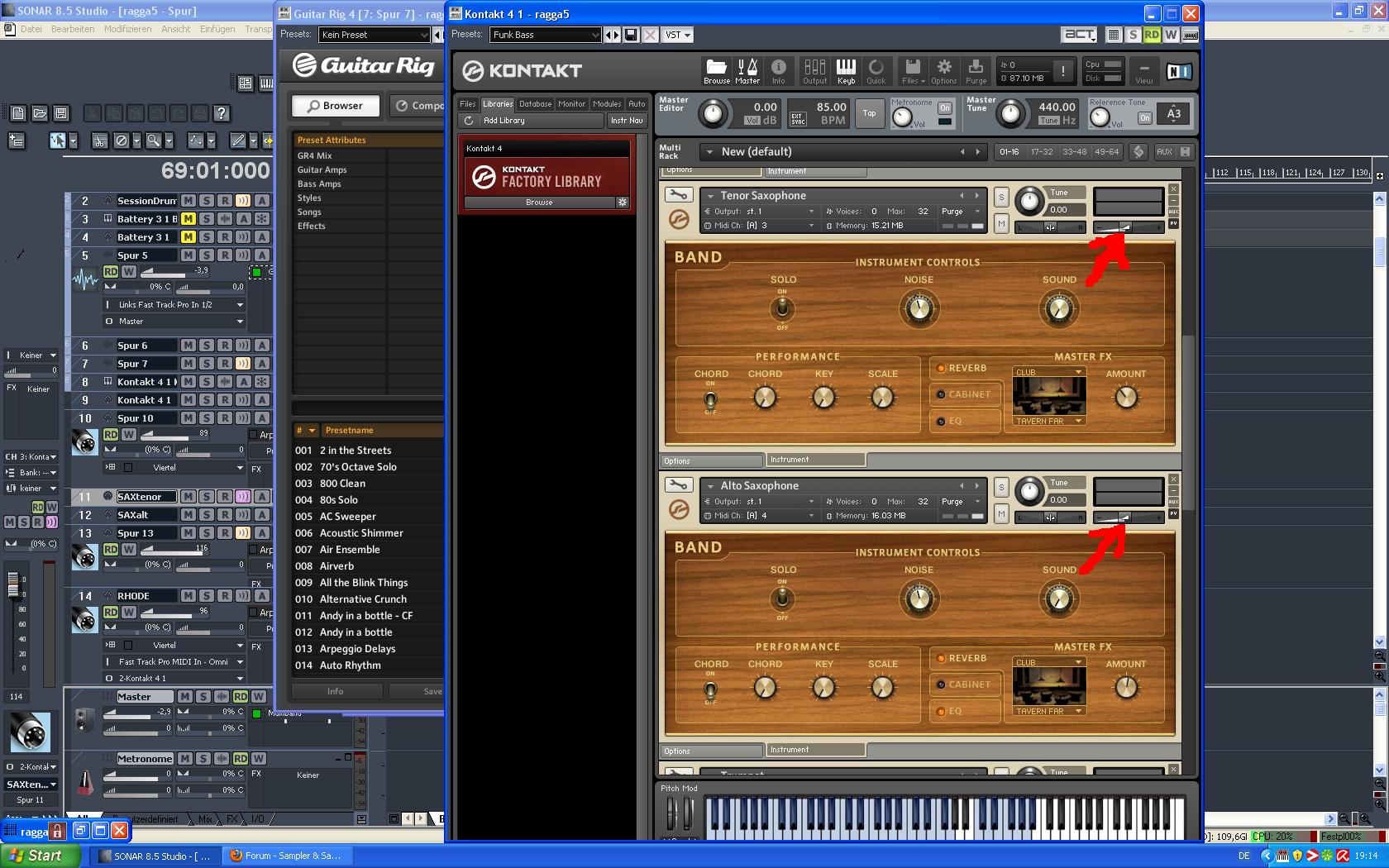Open Tenor Saxophone wrench edit icon

678,195
